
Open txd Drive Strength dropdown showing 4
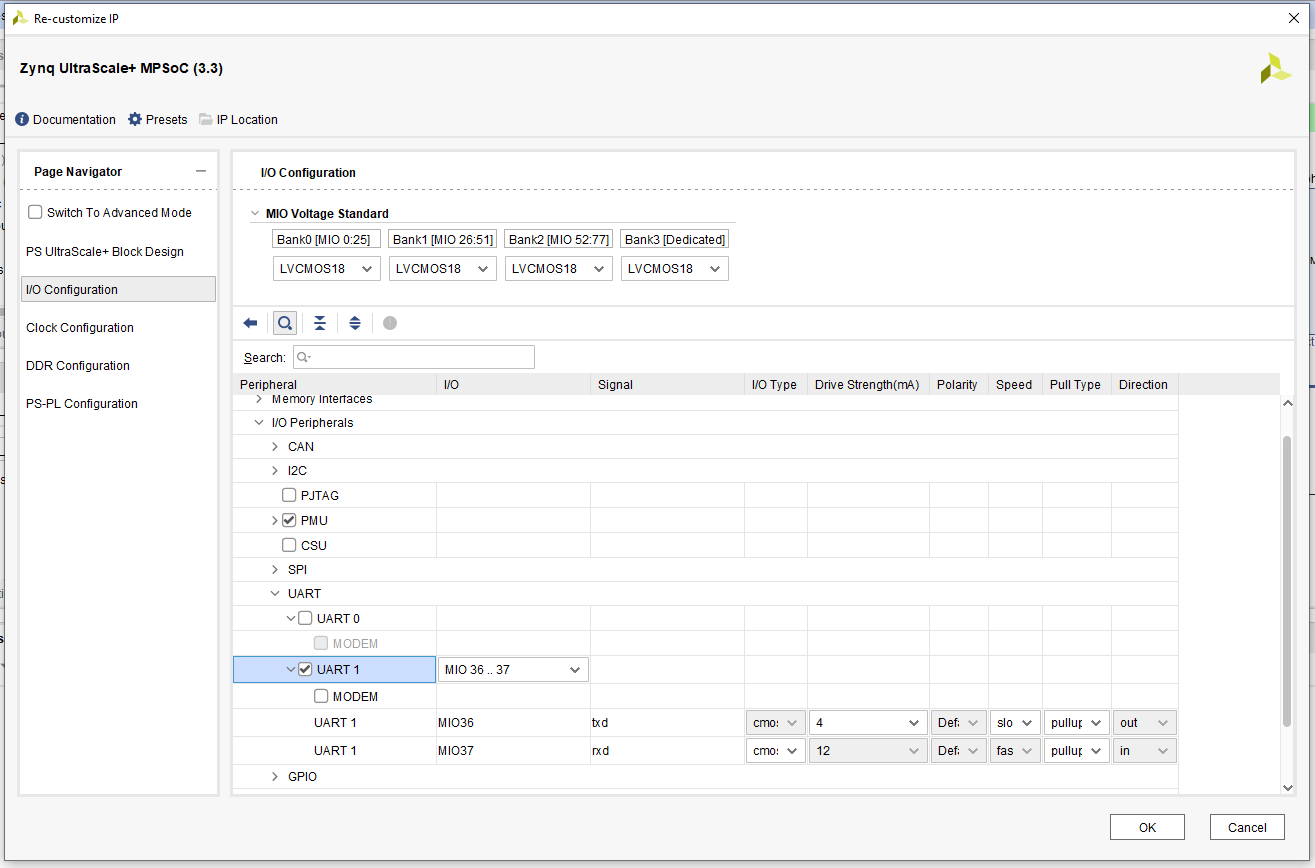(868, 723)
